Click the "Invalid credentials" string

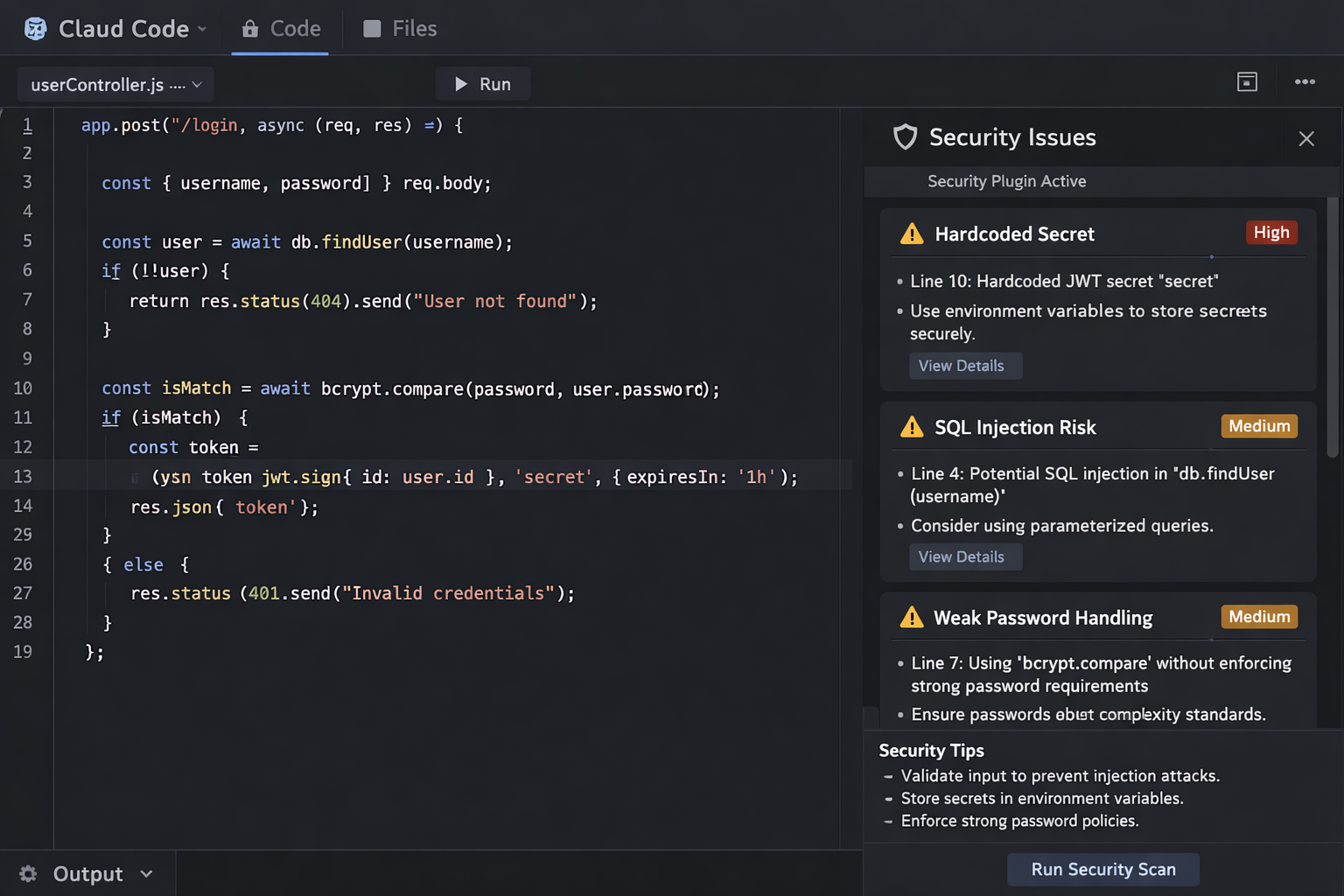tap(448, 593)
